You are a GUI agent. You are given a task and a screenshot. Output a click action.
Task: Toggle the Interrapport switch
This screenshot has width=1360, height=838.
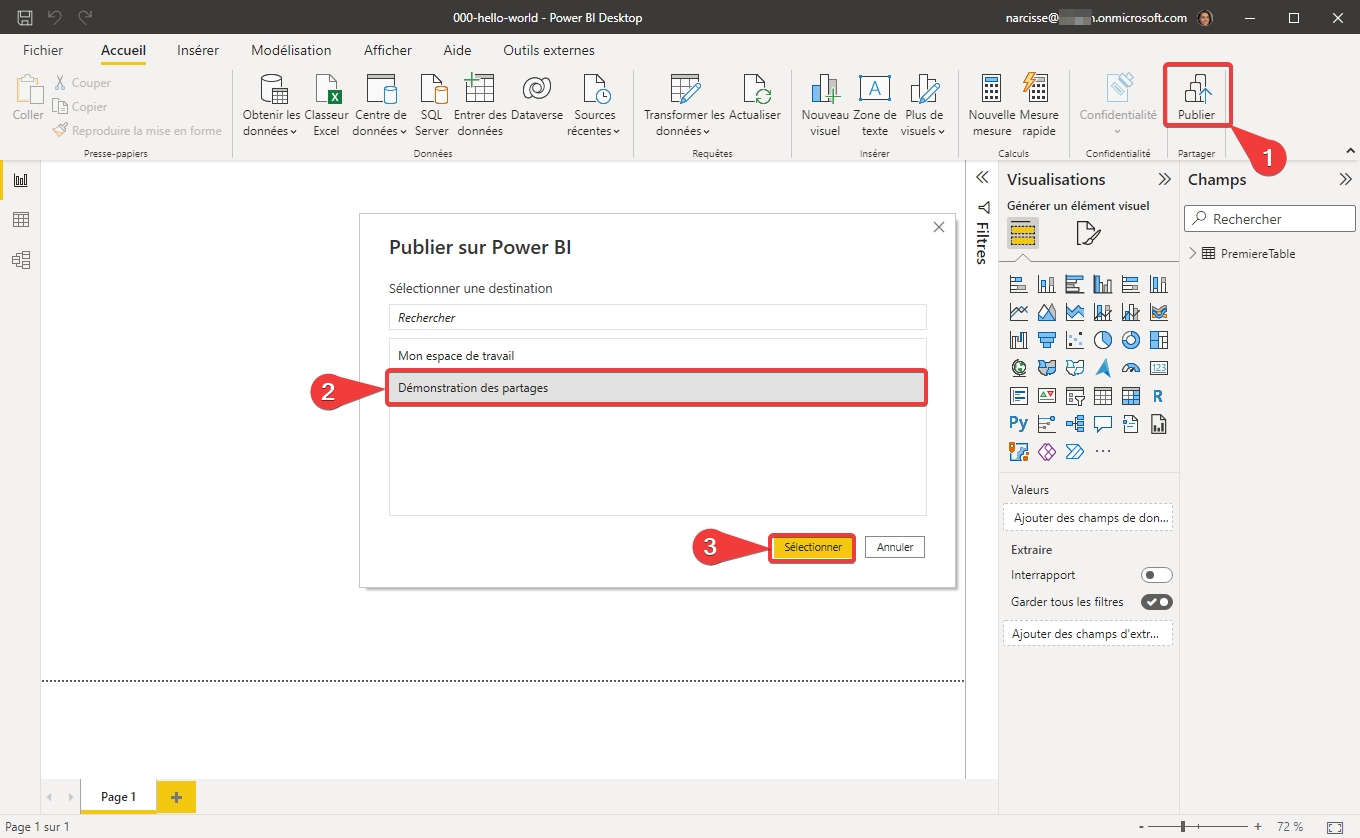point(1157,575)
